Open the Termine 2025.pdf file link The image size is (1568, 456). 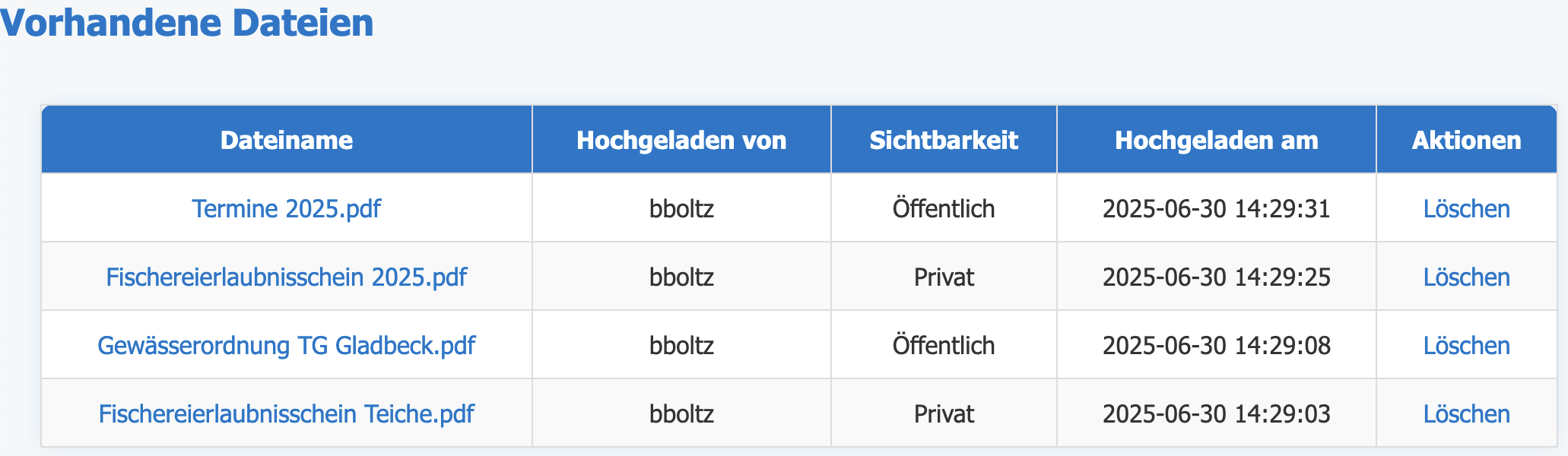(286, 208)
